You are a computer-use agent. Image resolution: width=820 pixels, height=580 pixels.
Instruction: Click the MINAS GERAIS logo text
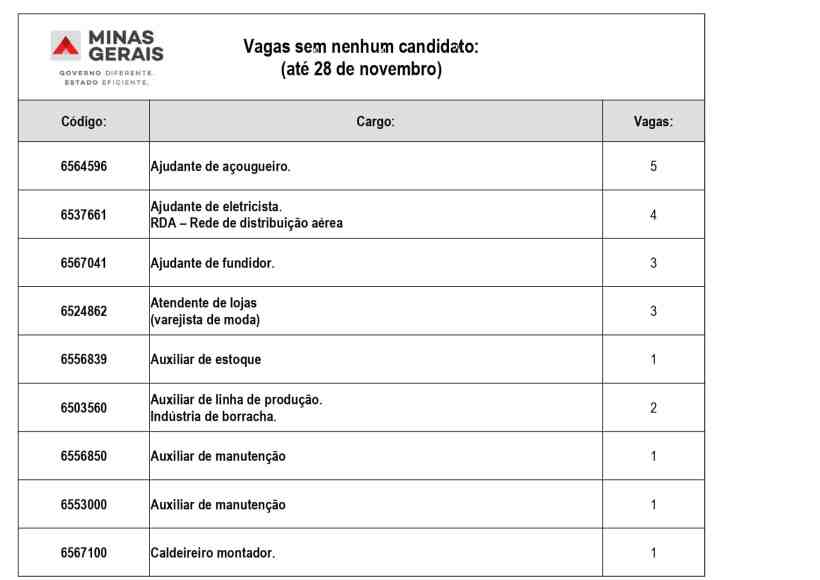(x=126, y=46)
